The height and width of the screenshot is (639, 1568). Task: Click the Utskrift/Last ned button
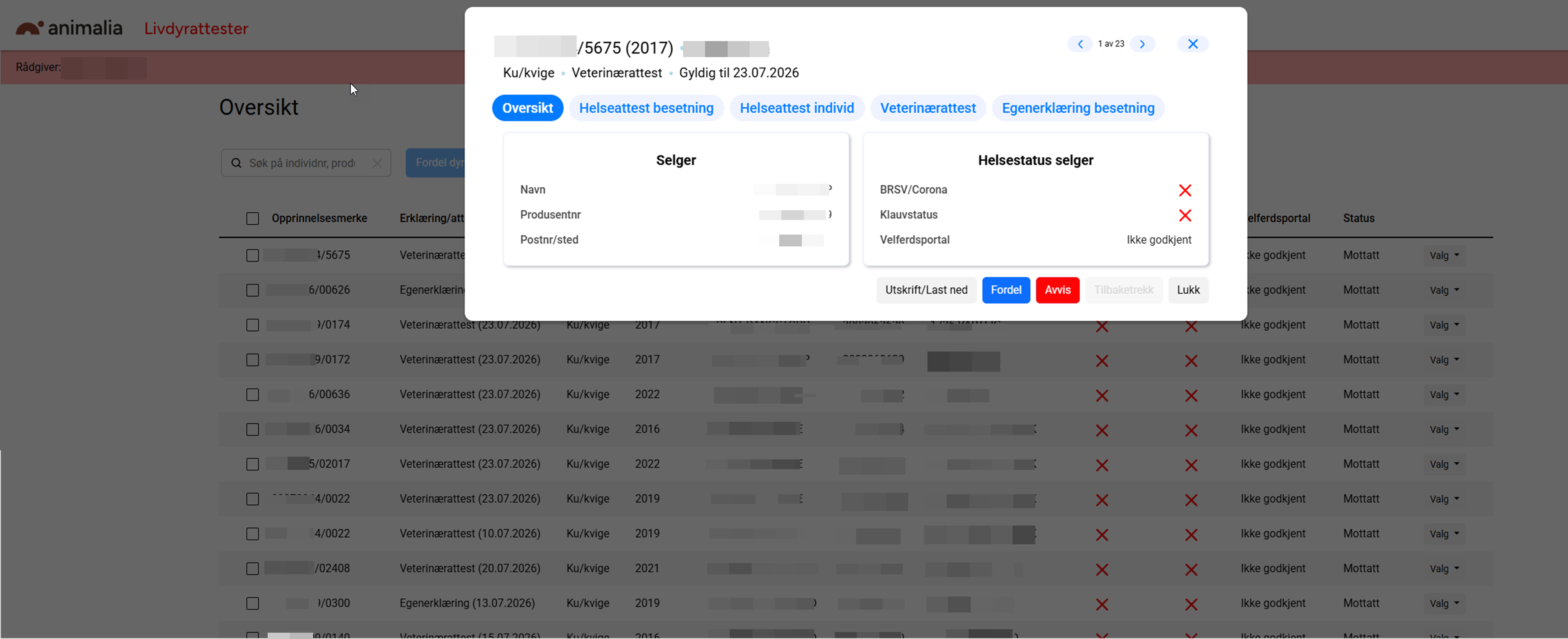(926, 290)
